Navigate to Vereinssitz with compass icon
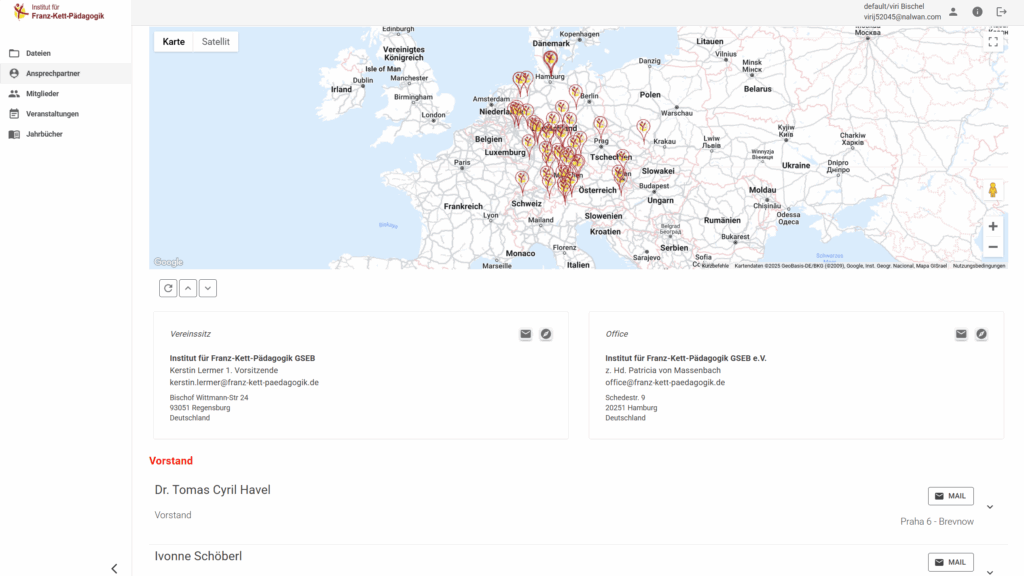The width and height of the screenshot is (1024, 576). (x=546, y=334)
